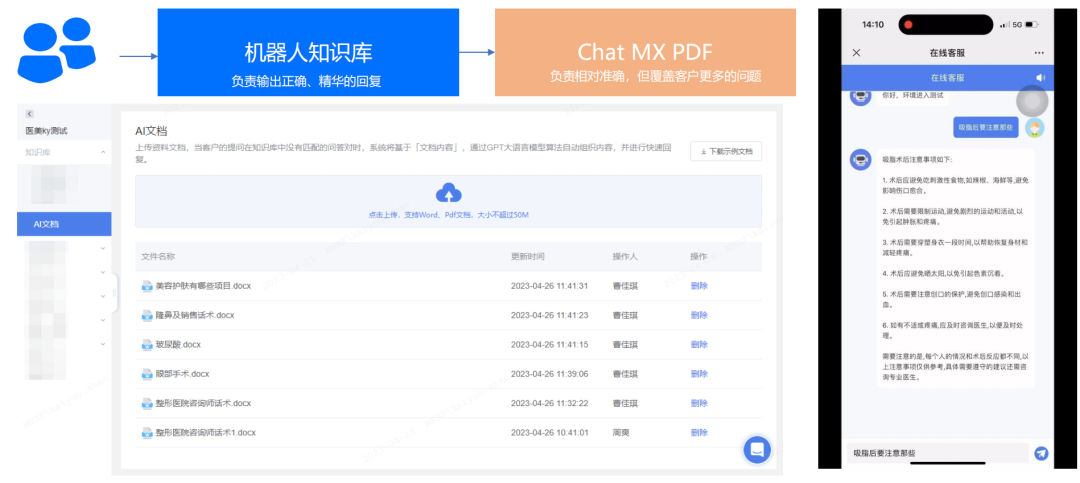Delete 隆鼻及销售话术.docx
Screen dimensions: 1080x483
pos(699,316)
